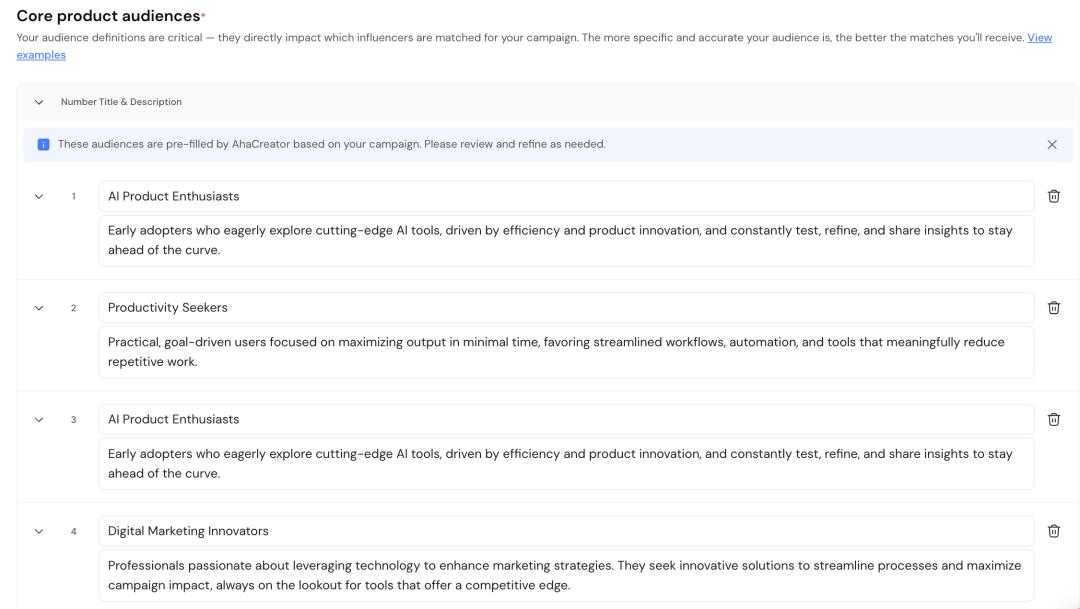The width and height of the screenshot is (1080, 609).
Task: Click the description box of audience 3
Action: click(565, 463)
